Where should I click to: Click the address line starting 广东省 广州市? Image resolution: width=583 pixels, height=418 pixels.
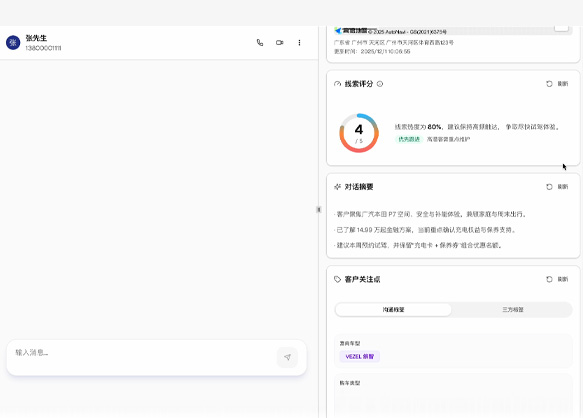tap(394, 43)
